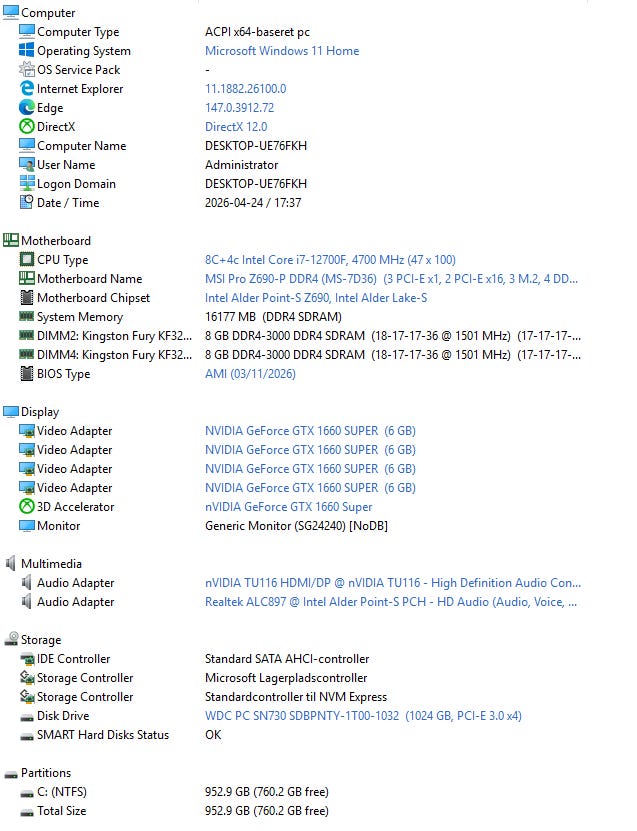Image resolution: width=637 pixels, height=831 pixels.
Task: Select the Partitions section heading
Action: point(46,773)
